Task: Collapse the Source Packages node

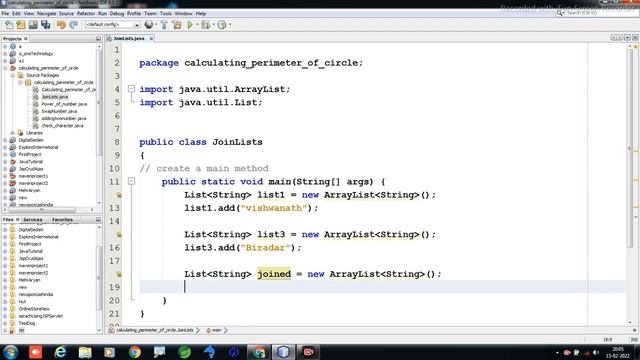Action: tap(13, 76)
